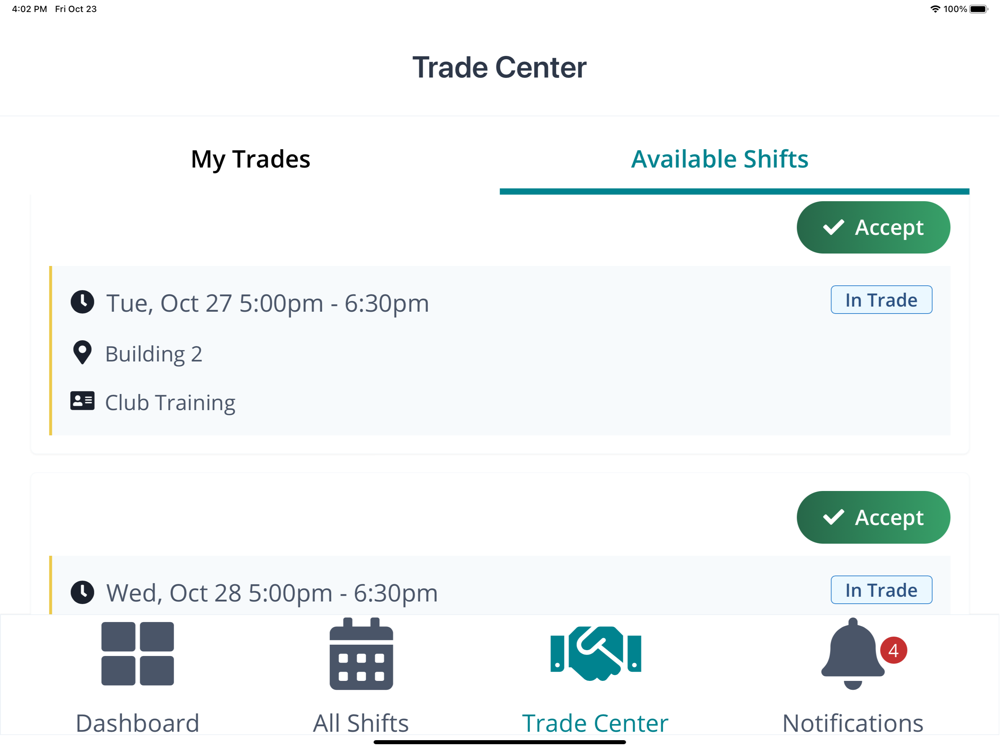Open the Tue, Oct 27 5:00pm shift details

pyautogui.click(x=267, y=303)
